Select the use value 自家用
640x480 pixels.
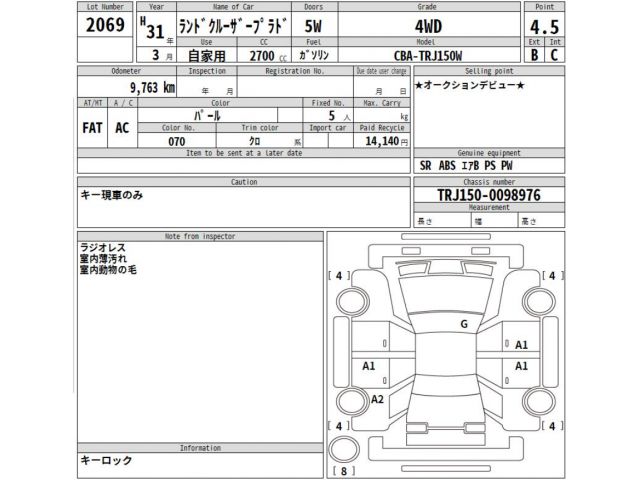(x=207, y=56)
